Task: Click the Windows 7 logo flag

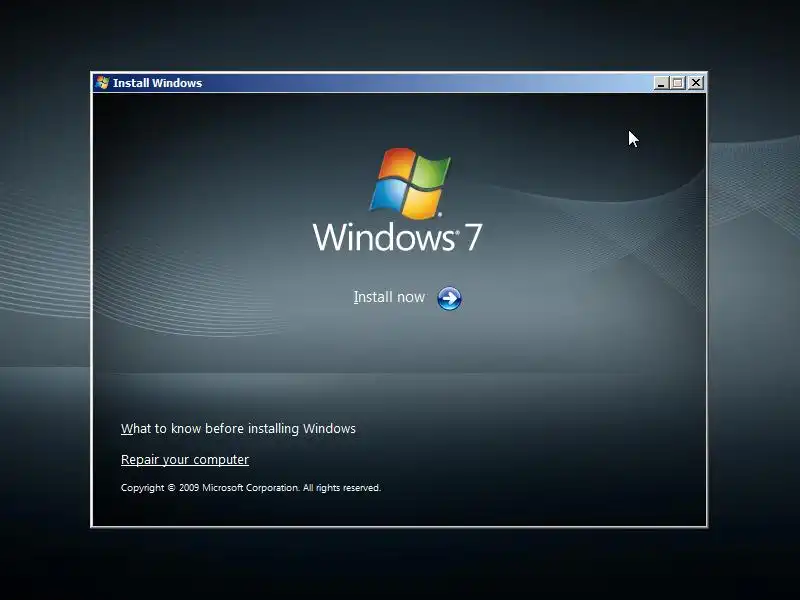Action: coord(410,183)
